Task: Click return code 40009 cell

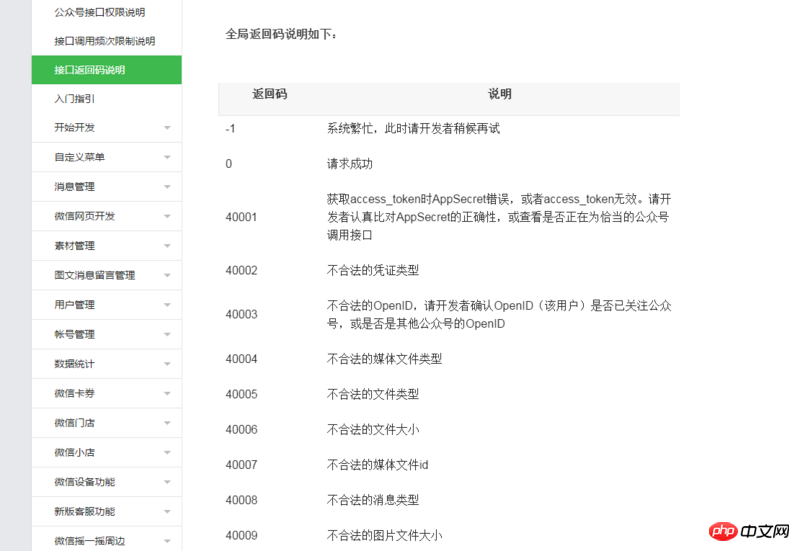Action: tap(241, 536)
